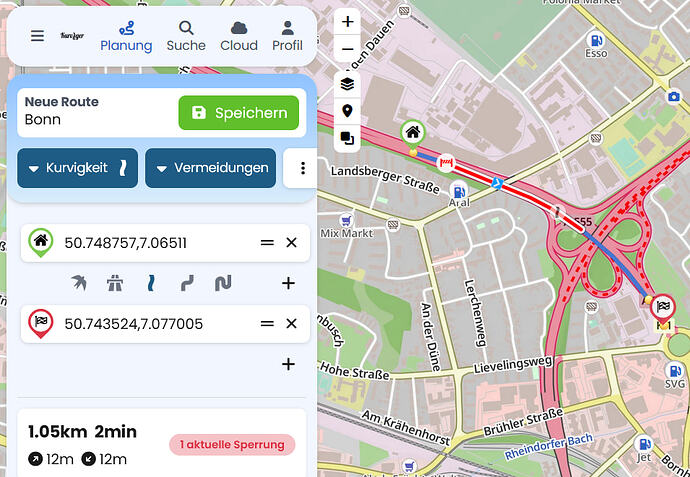The width and height of the screenshot is (690, 477).
Task: Open the three-dot more options menu
Action: pyautogui.click(x=302, y=168)
